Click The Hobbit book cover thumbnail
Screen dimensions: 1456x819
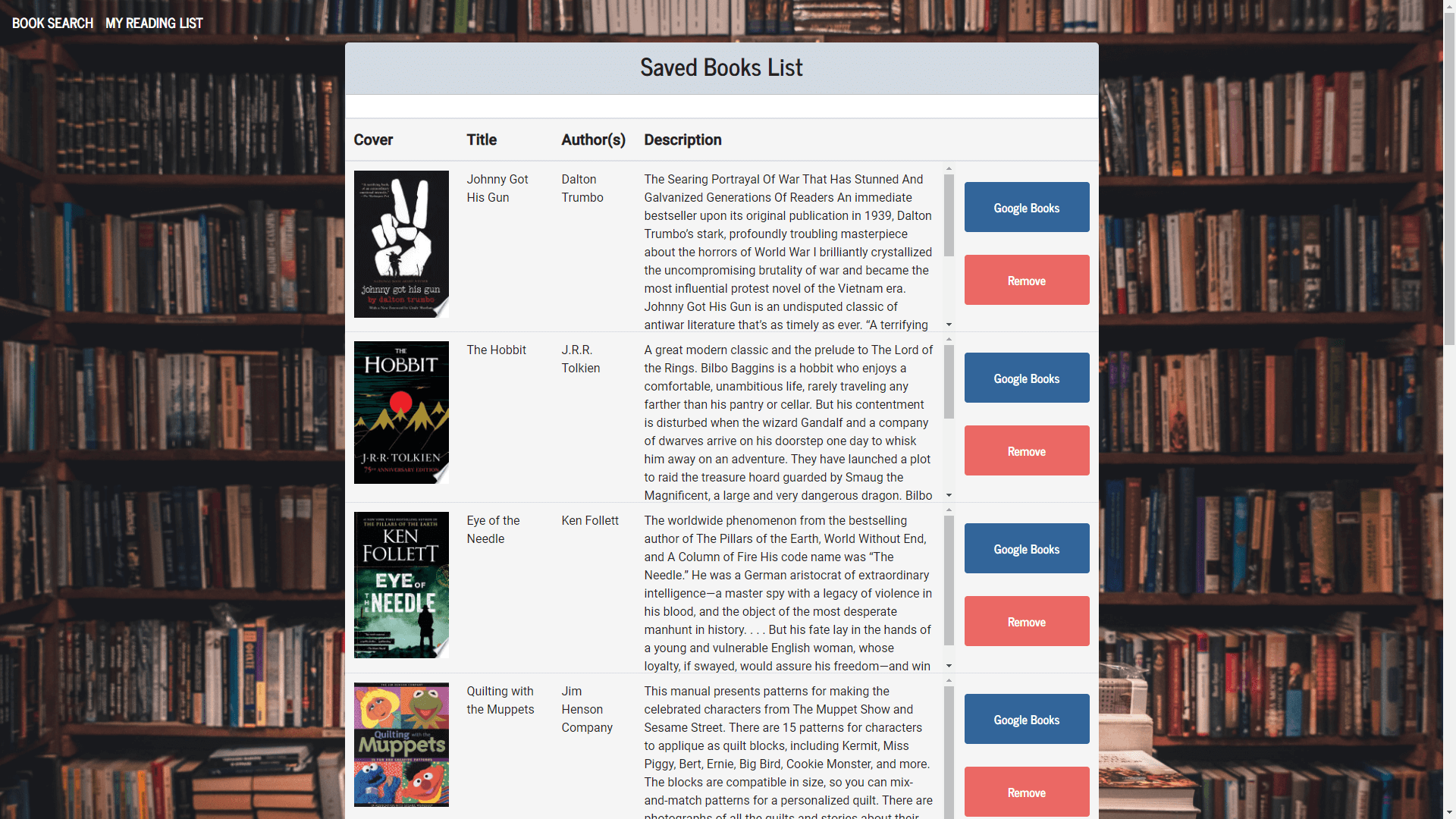[x=400, y=413]
